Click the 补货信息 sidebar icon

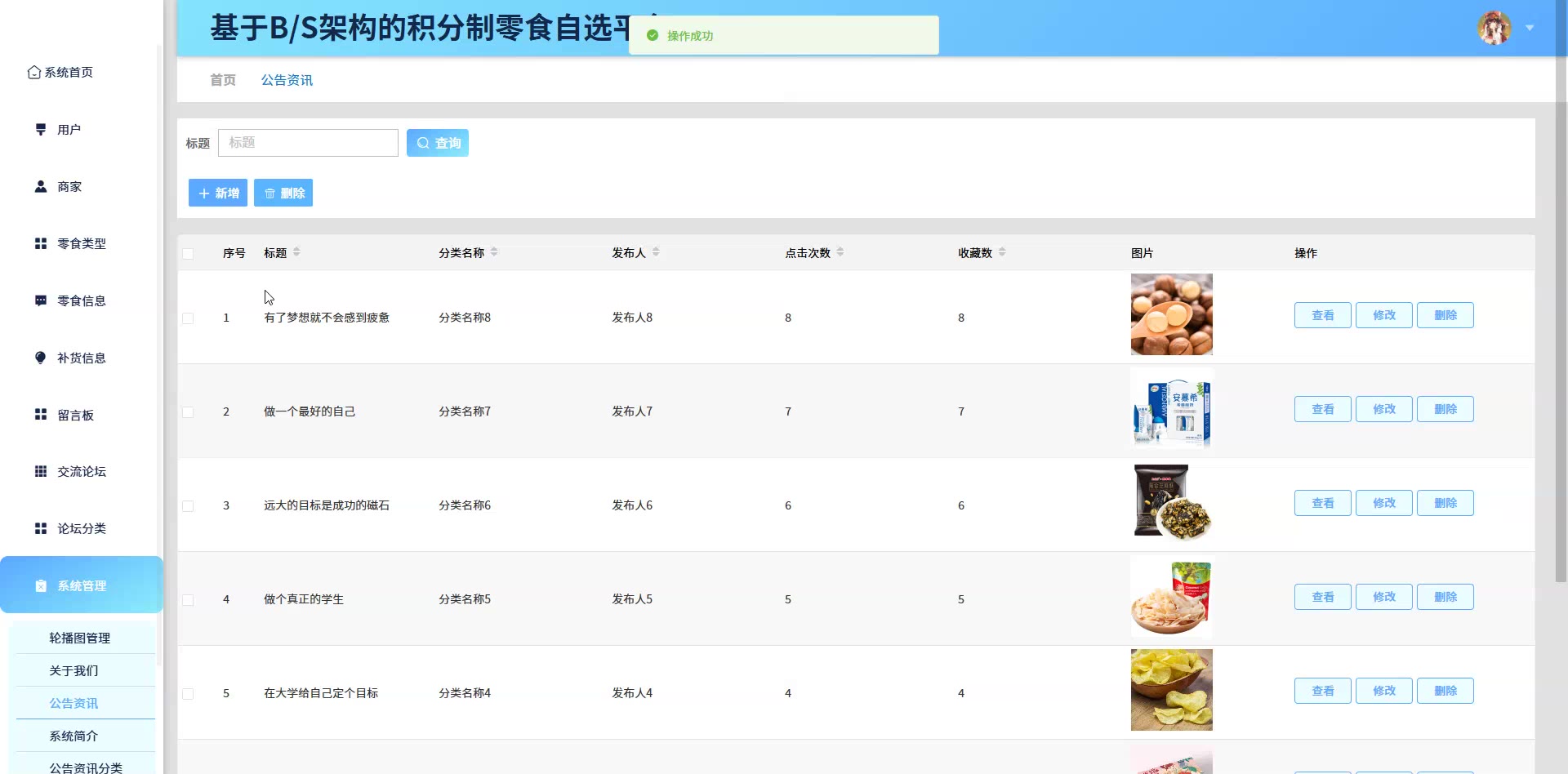click(41, 358)
